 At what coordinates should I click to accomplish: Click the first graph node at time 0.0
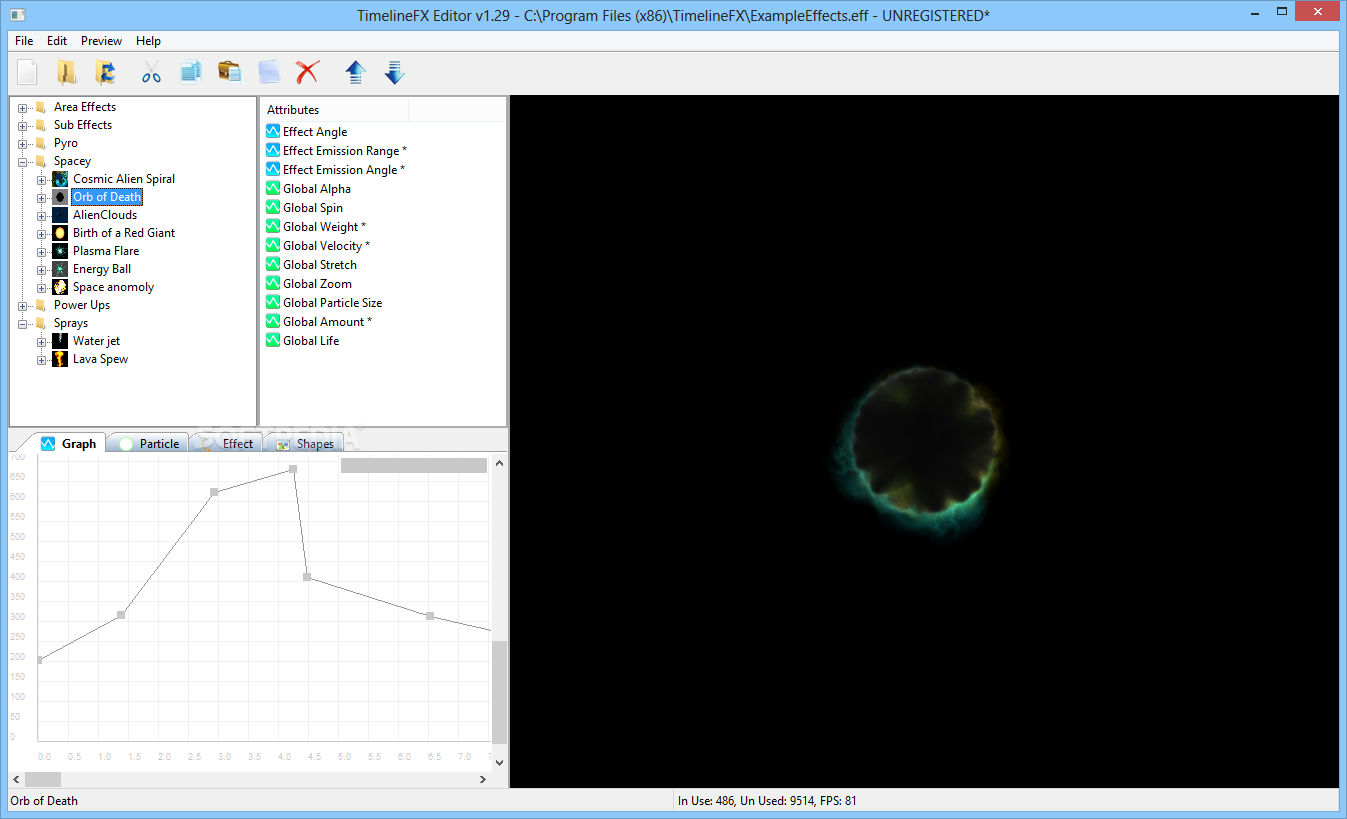coord(40,660)
